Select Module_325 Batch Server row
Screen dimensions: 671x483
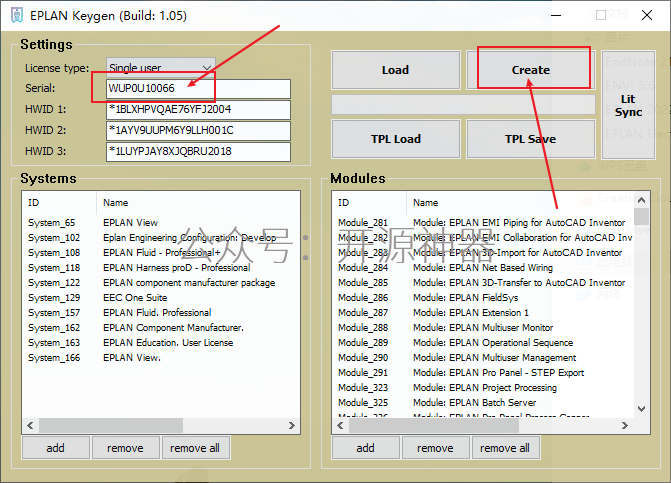483,403
